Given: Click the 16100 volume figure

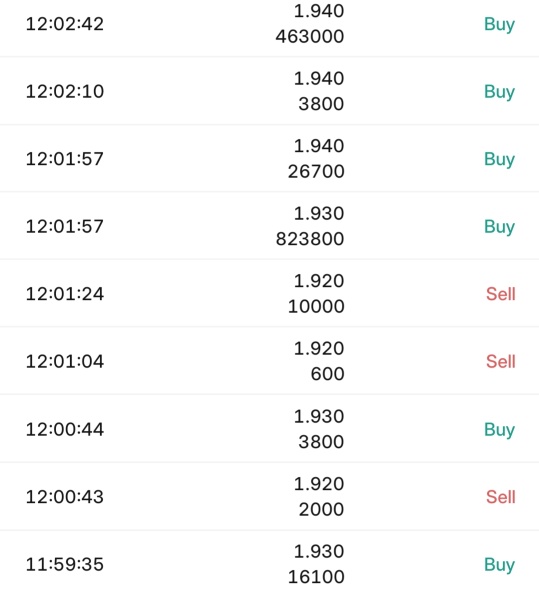Looking at the screenshot, I should coord(316,577).
